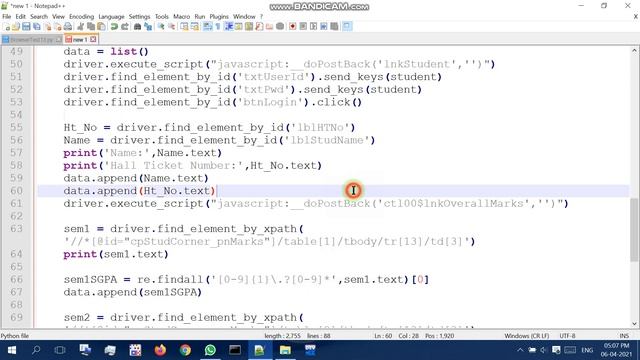
Task: Click the macro Playback icon
Action: 313,27
